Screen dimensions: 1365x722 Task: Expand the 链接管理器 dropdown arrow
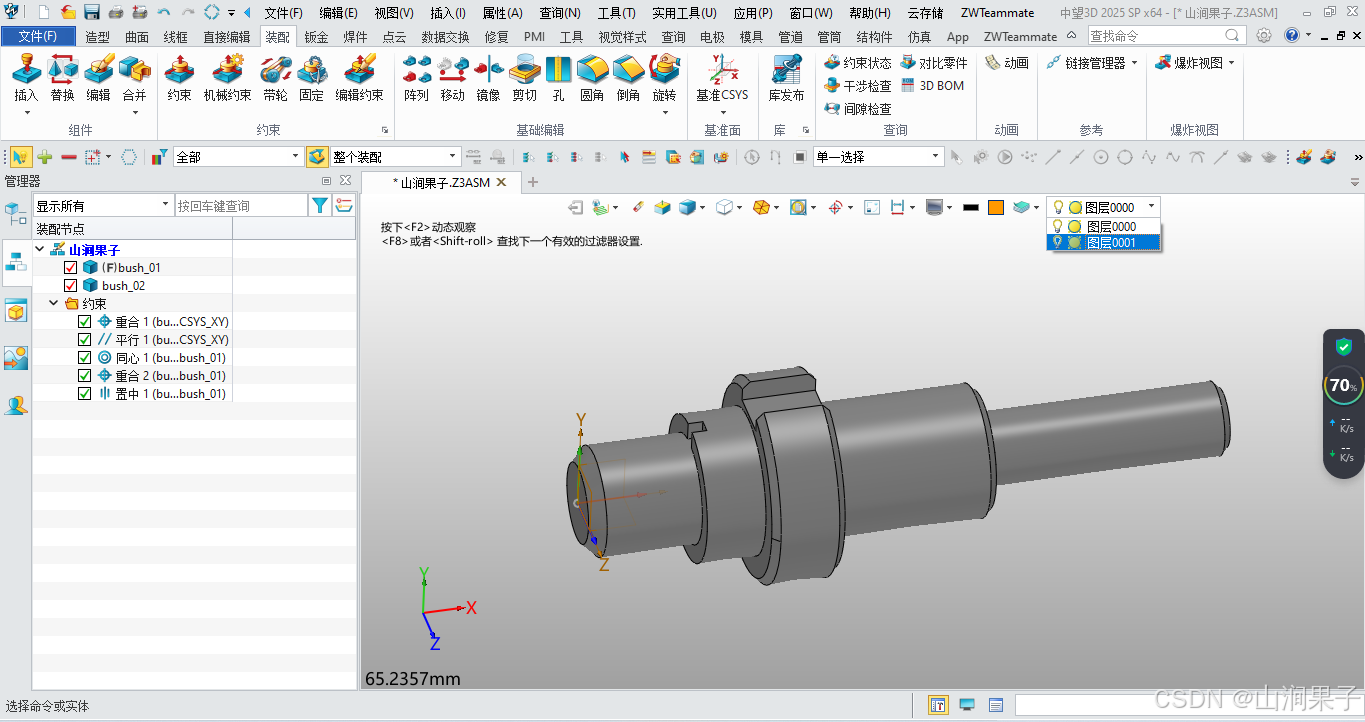point(1134,63)
